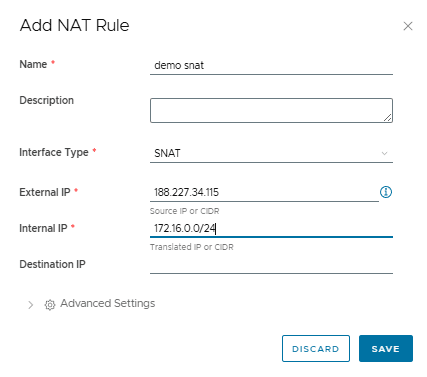427x377 pixels.
Task: Open the SNAT interface type selector
Action: point(271,153)
